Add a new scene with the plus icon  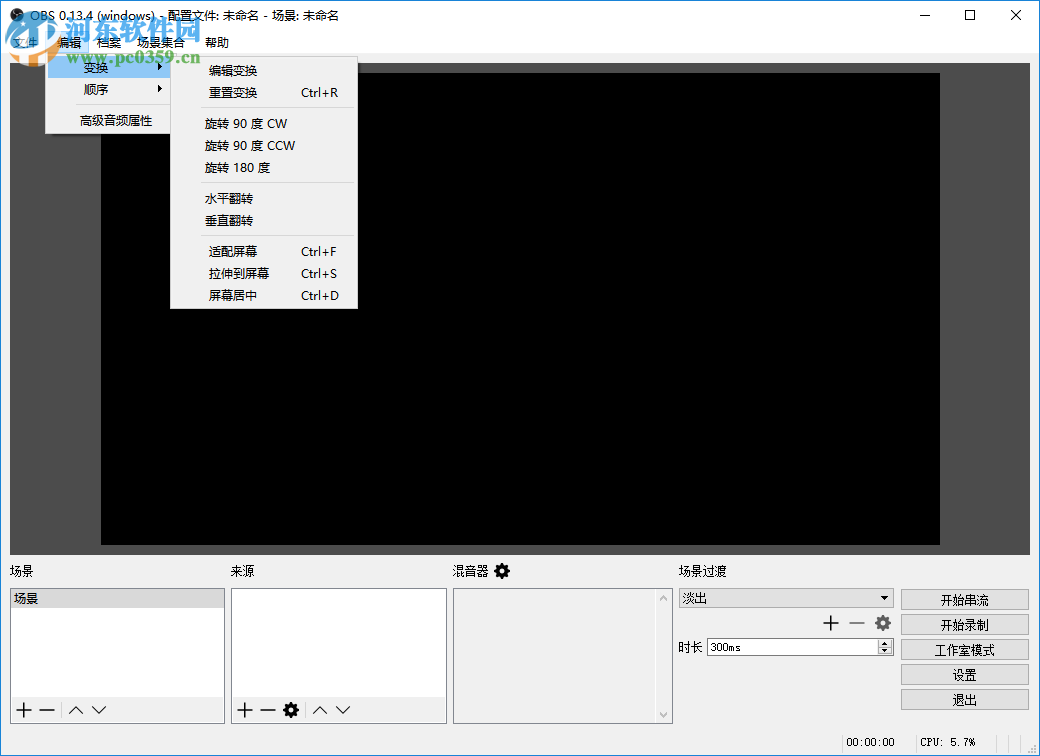(x=23, y=710)
